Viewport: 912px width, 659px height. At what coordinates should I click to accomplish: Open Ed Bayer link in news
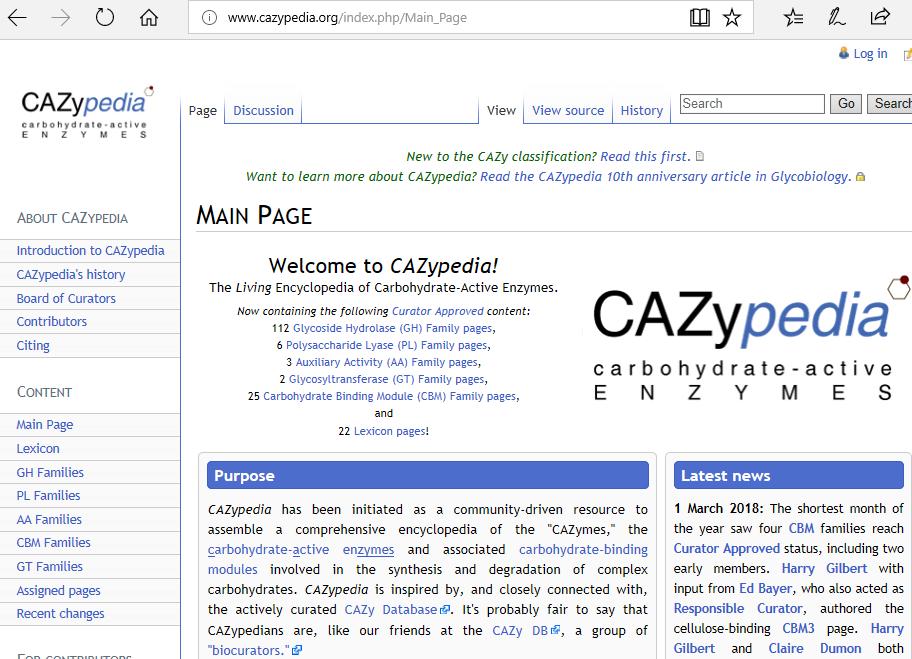[x=765, y=589]
